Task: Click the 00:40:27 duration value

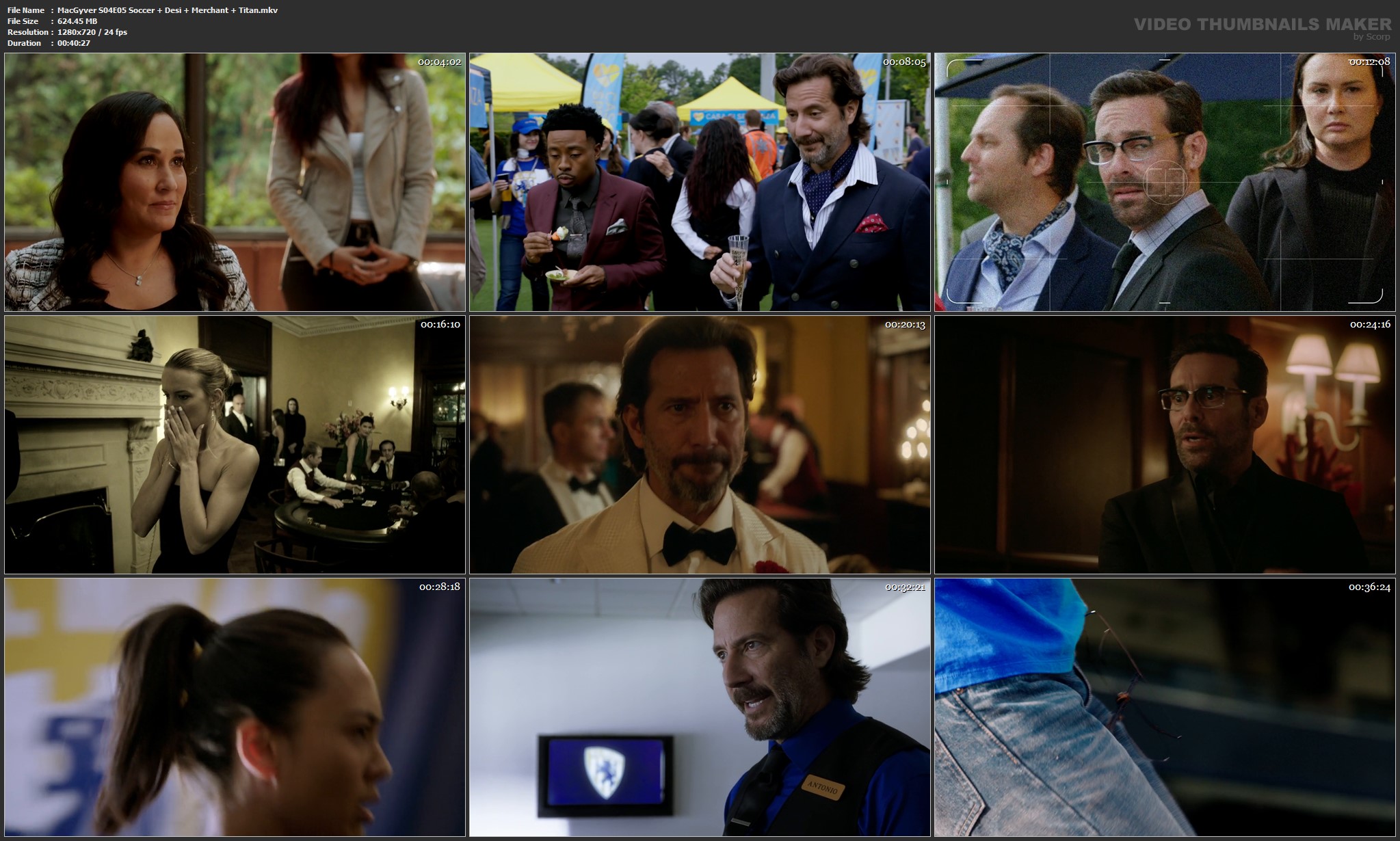Action: (x=74, y=43)
